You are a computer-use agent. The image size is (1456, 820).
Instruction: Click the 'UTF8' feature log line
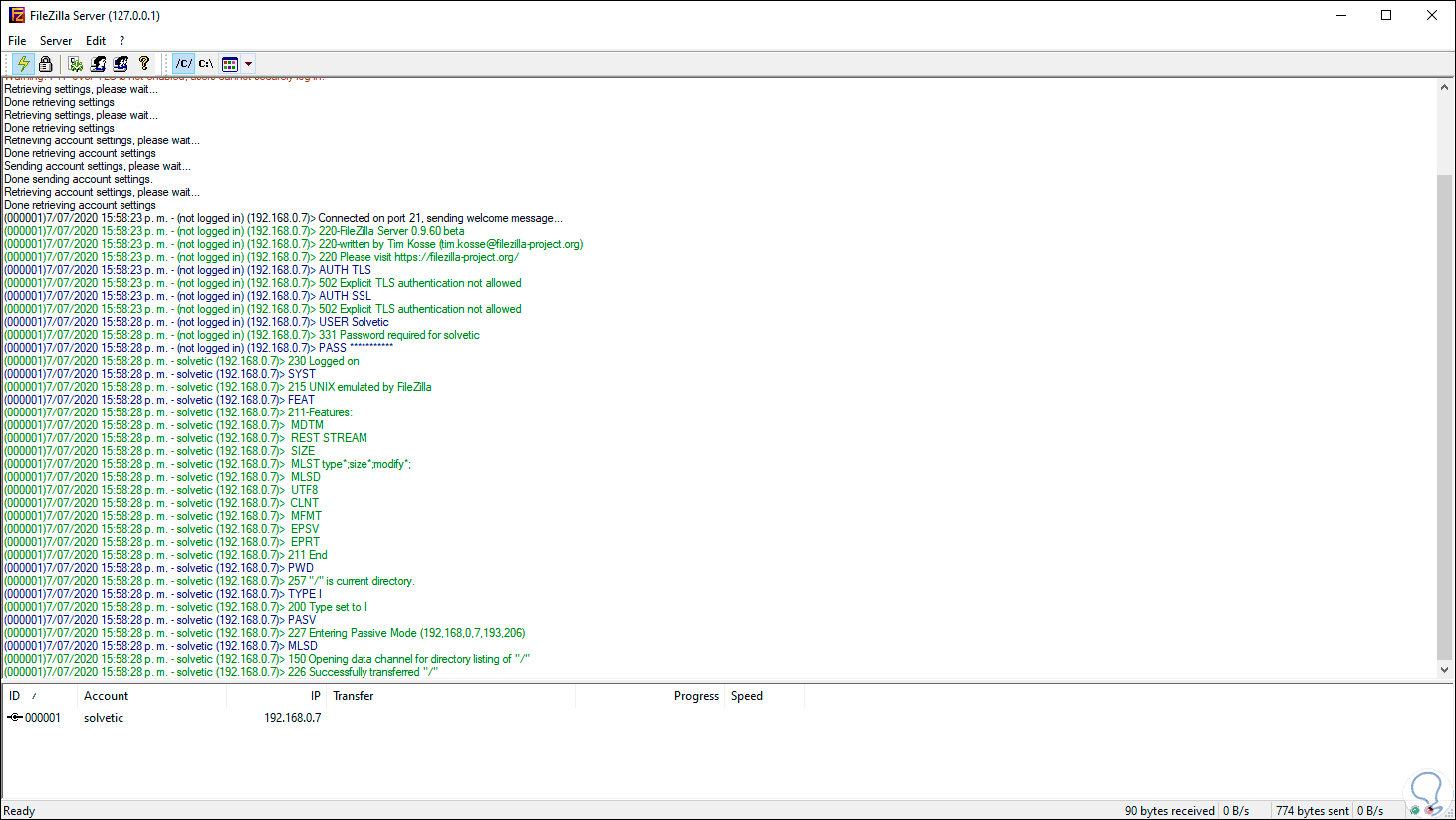(161, 490)
